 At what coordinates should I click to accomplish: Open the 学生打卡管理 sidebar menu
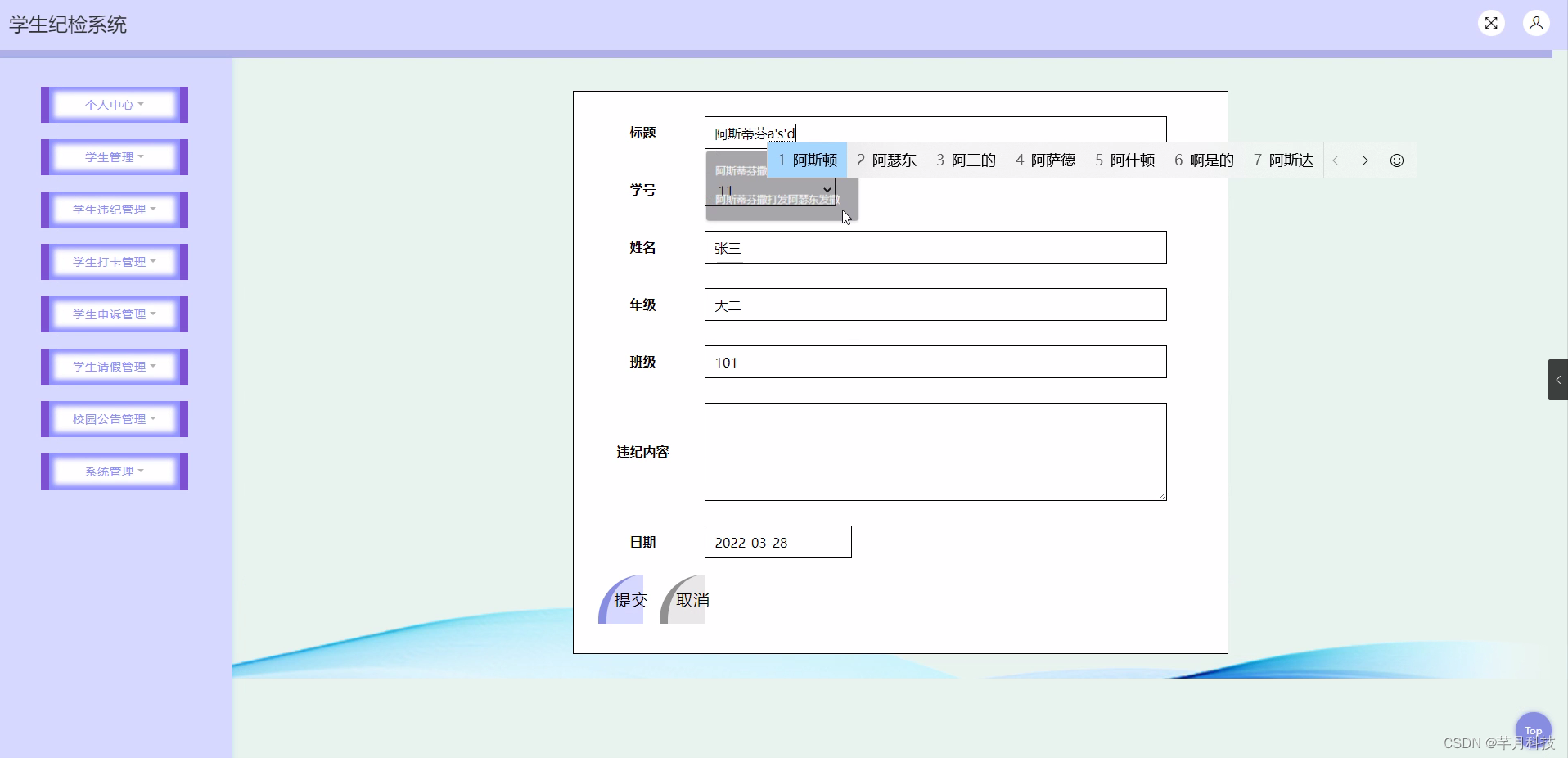114,262
